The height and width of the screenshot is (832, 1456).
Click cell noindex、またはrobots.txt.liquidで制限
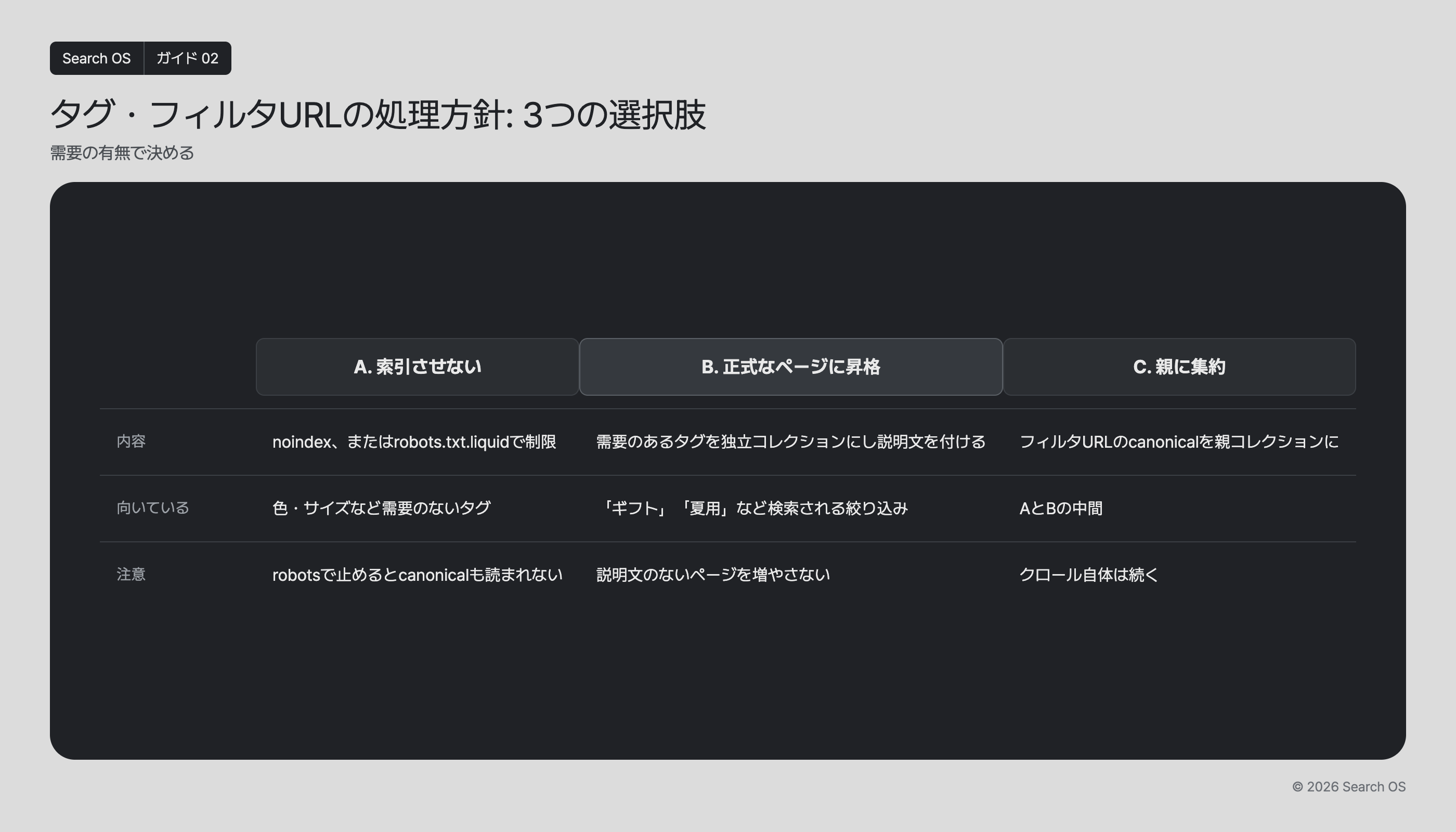coord(414,441)
